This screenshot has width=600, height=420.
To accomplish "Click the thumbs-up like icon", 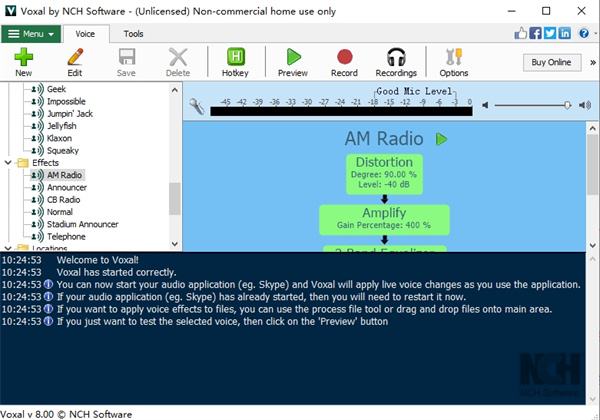I will pyautogui.click(x=520, y=33).
